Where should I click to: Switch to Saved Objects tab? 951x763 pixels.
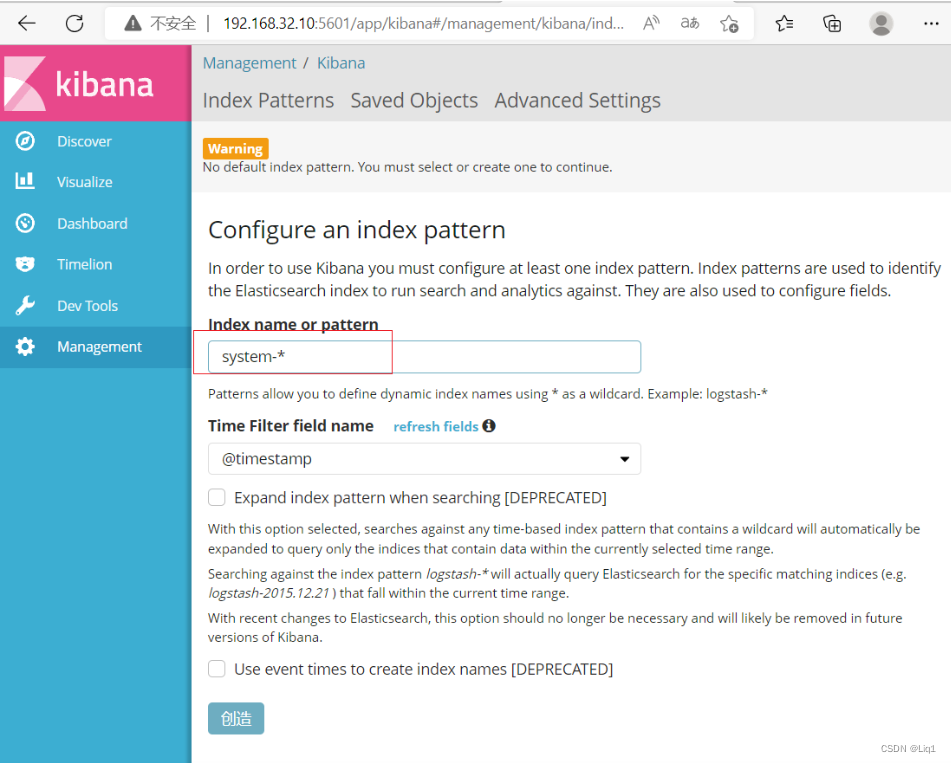[414, 100]
